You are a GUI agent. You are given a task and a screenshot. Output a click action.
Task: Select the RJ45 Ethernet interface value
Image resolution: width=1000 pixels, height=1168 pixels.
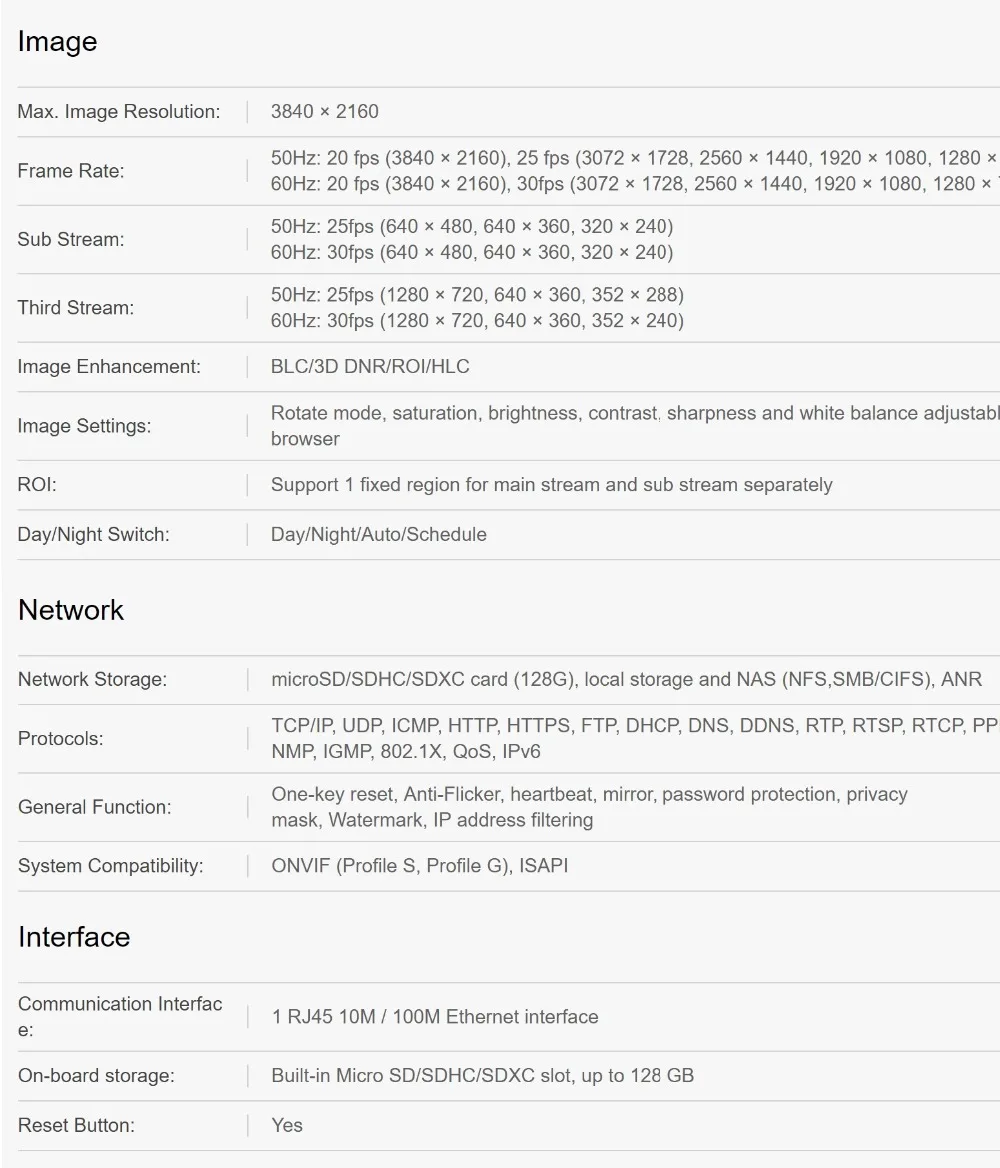[435, 1017]
